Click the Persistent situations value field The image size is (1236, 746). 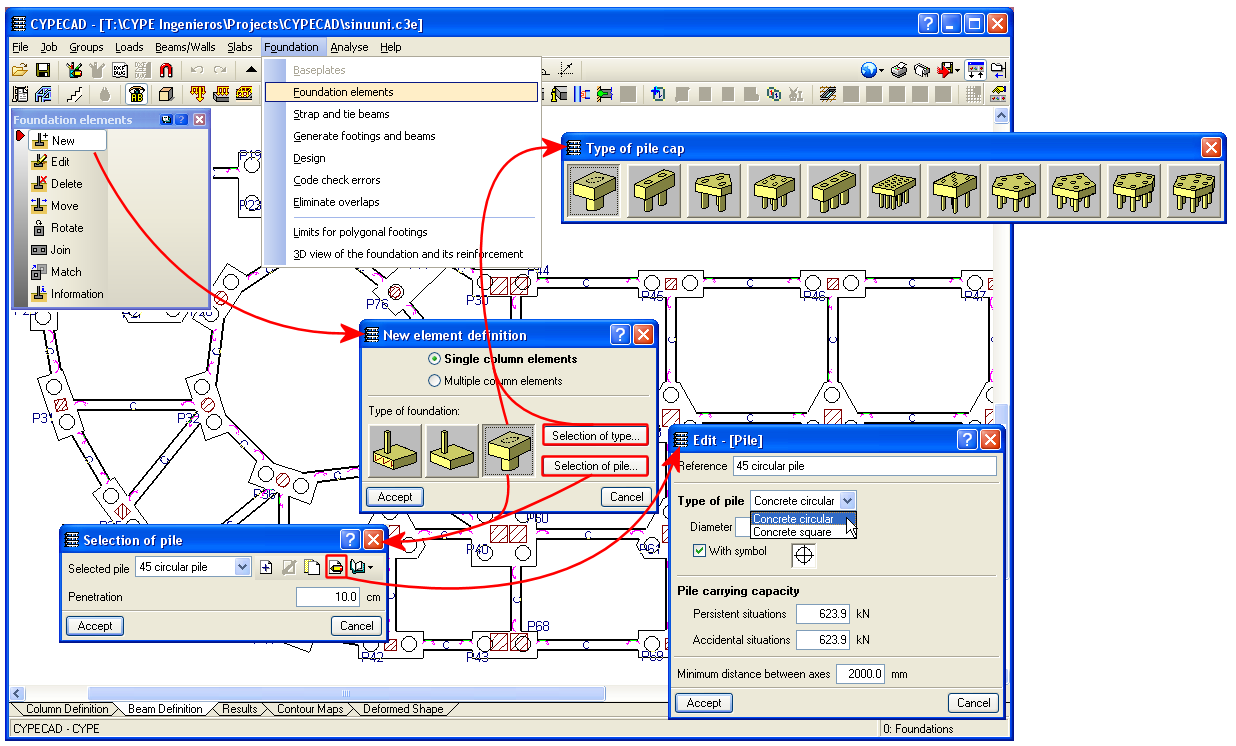tap(823, 614)
